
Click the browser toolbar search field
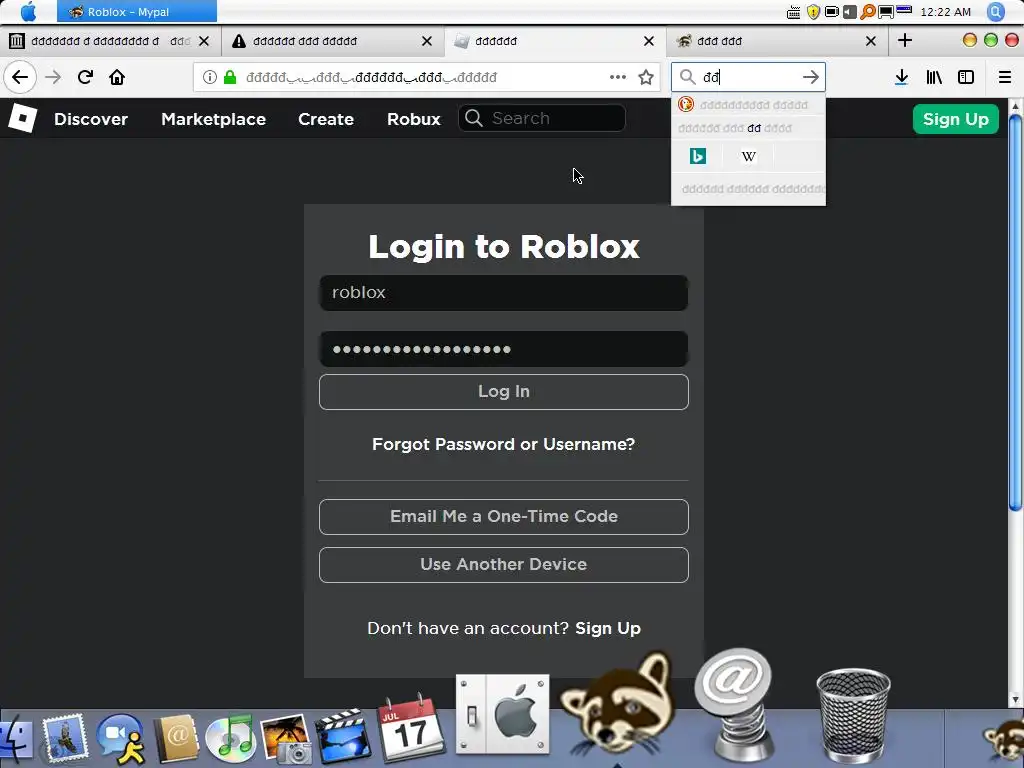[748, 77]
